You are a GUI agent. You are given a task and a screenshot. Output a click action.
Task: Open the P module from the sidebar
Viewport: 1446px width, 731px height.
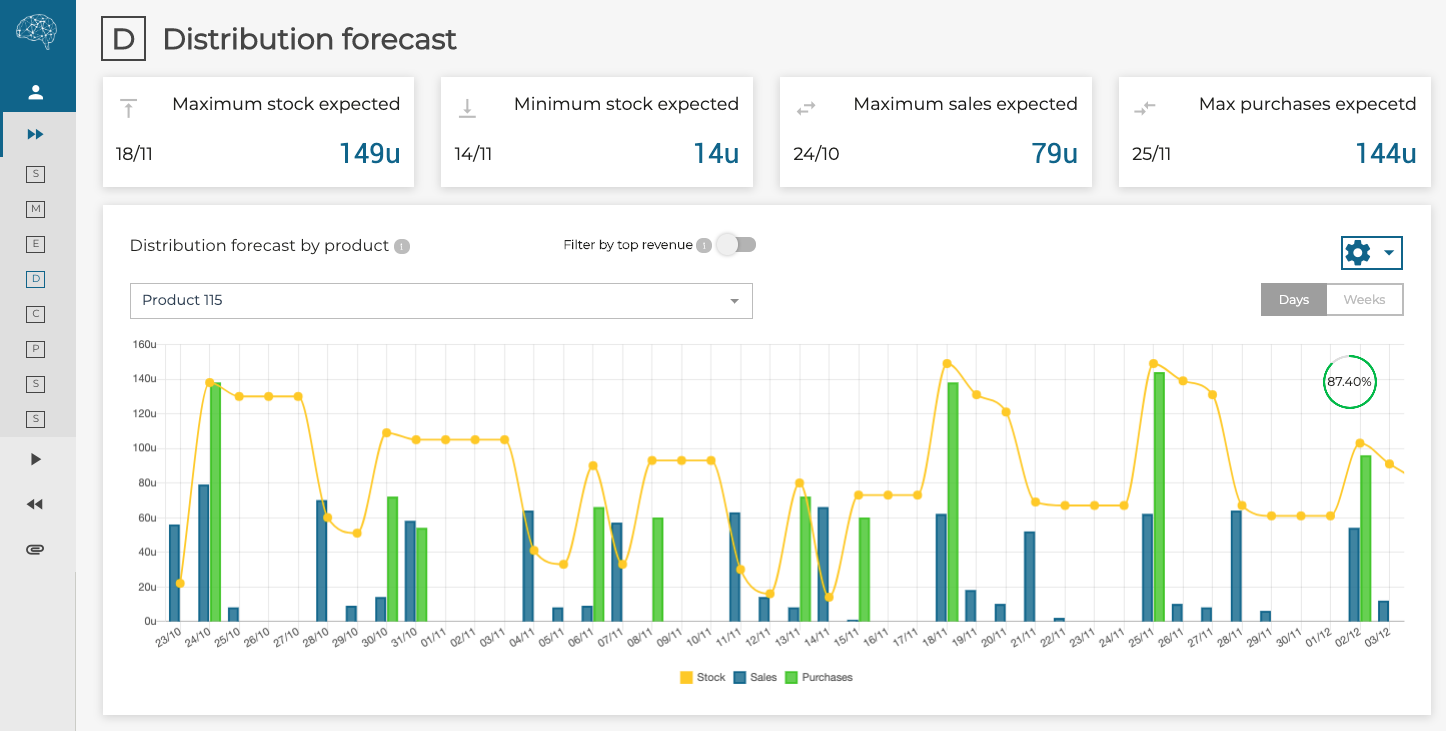click(x=35, y=349)
